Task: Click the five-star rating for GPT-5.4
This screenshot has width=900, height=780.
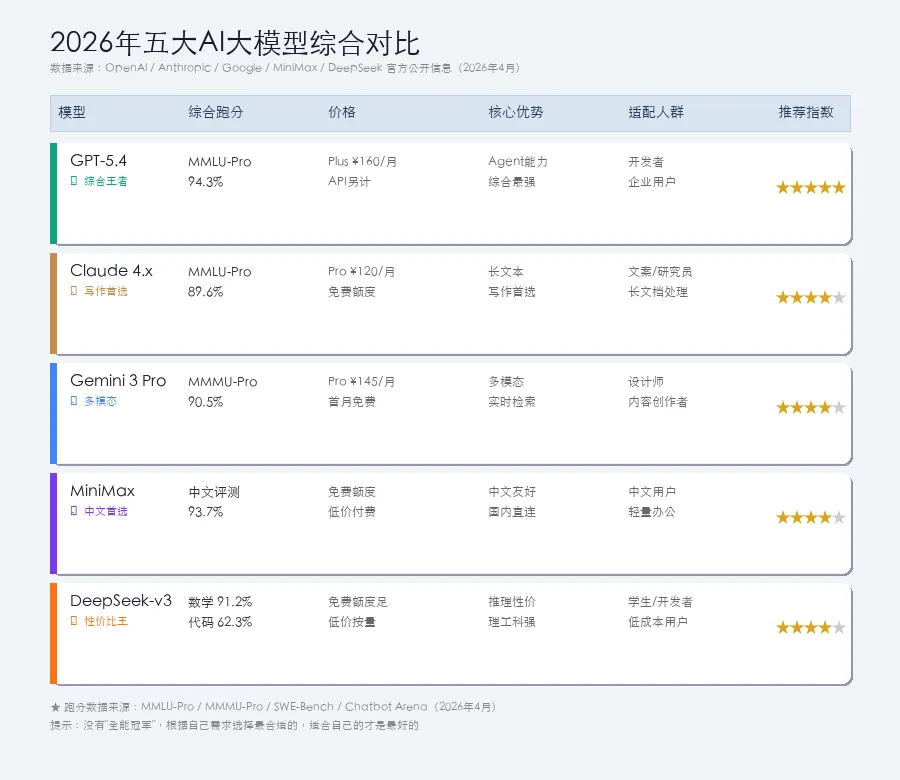Action: click(x=811, y=187)
